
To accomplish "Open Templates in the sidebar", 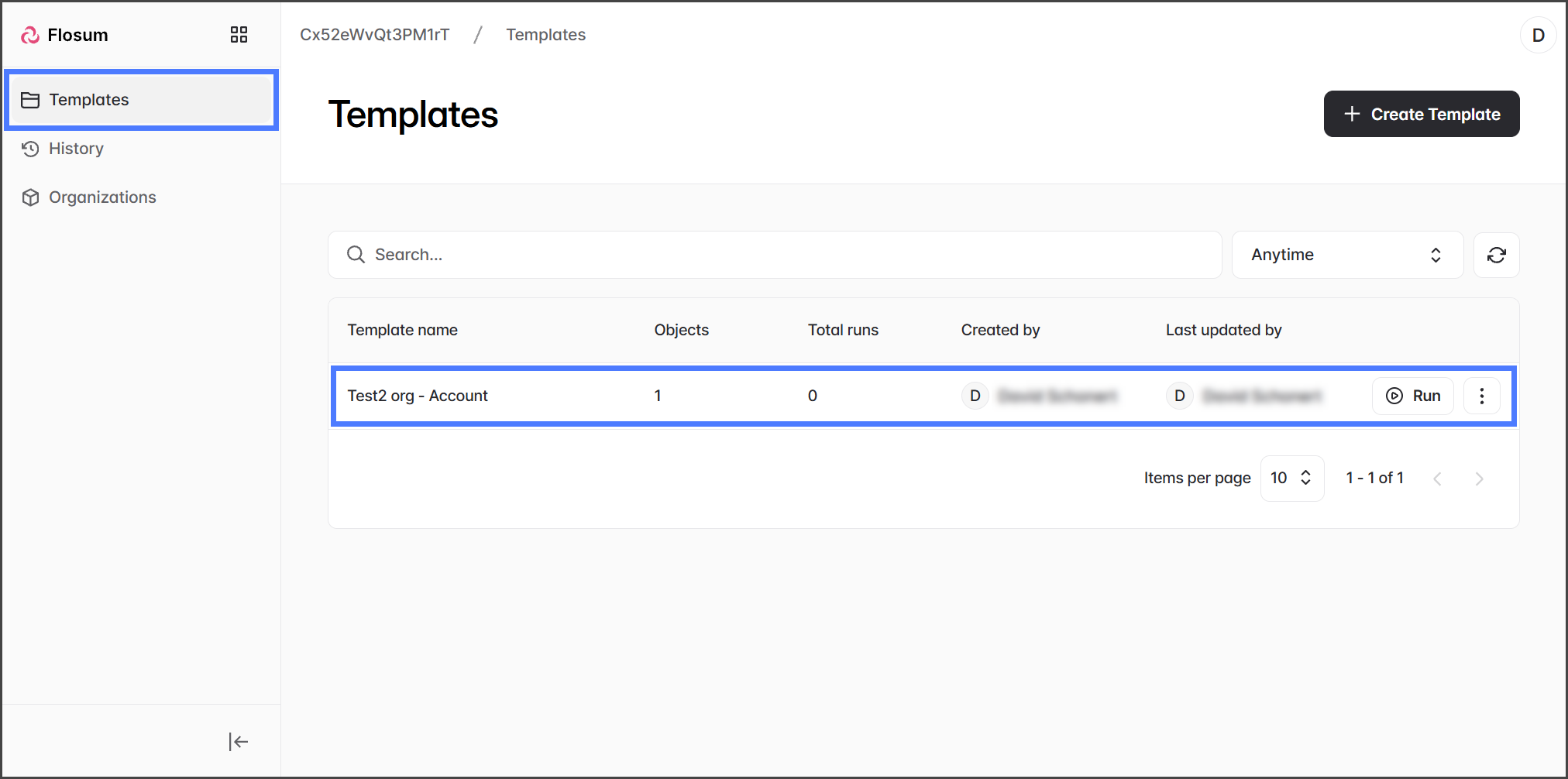I will pyautogui.click(x=89, y=100).
